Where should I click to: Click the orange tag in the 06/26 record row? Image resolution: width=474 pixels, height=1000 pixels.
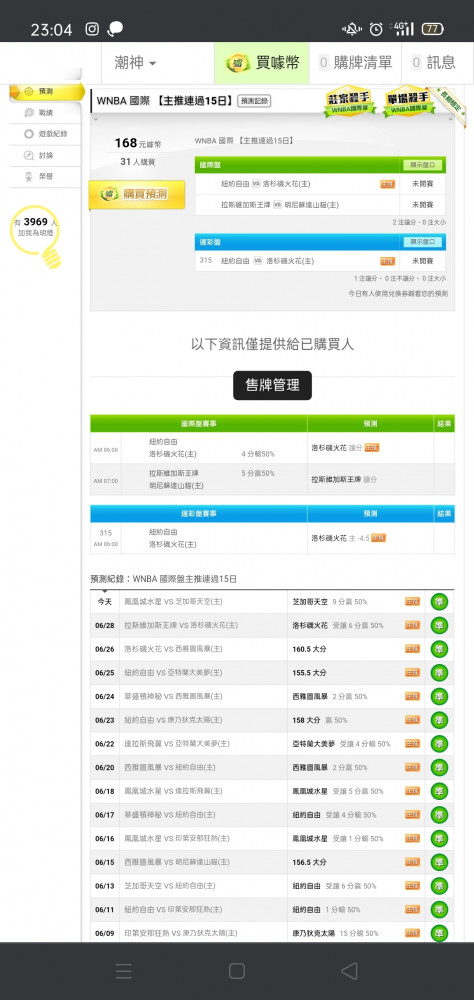[412, 649]
